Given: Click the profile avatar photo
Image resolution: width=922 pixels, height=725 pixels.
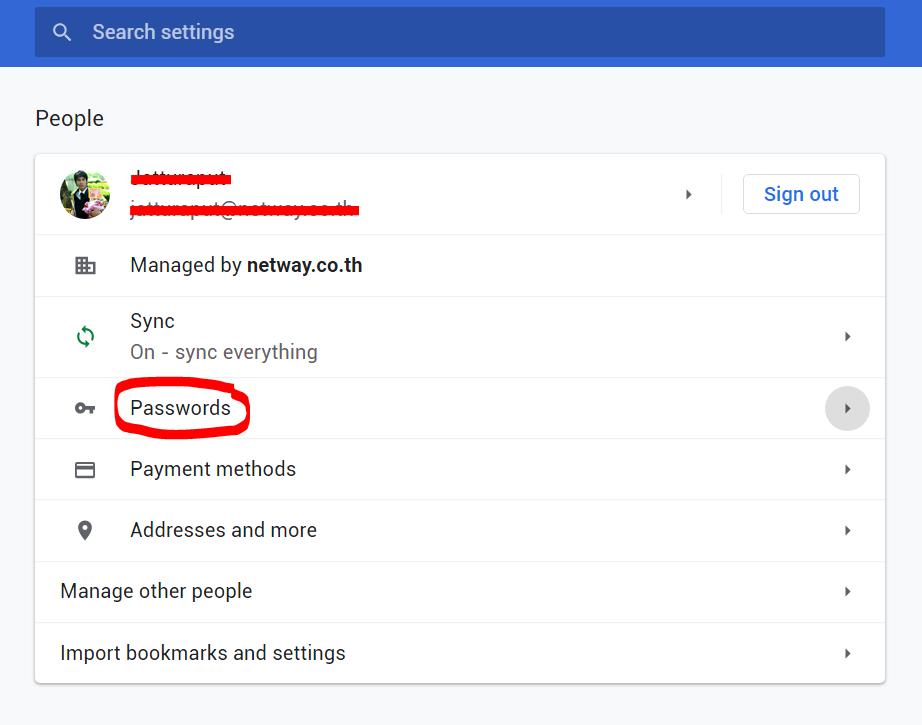Looking at the screenshot, I should pyautogui.click(x=85, y=194).
